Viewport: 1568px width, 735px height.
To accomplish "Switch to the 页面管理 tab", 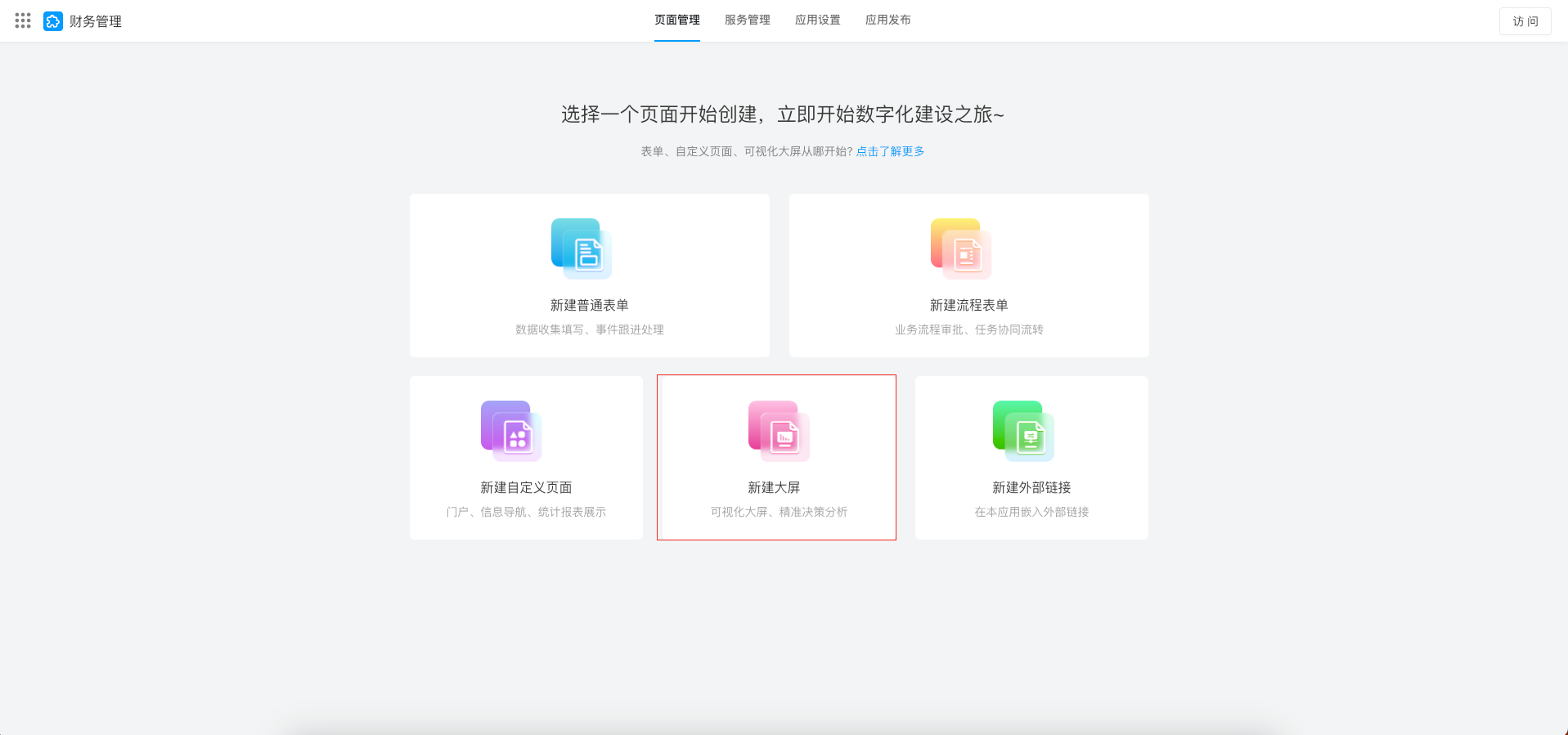I will coord(676,20).
